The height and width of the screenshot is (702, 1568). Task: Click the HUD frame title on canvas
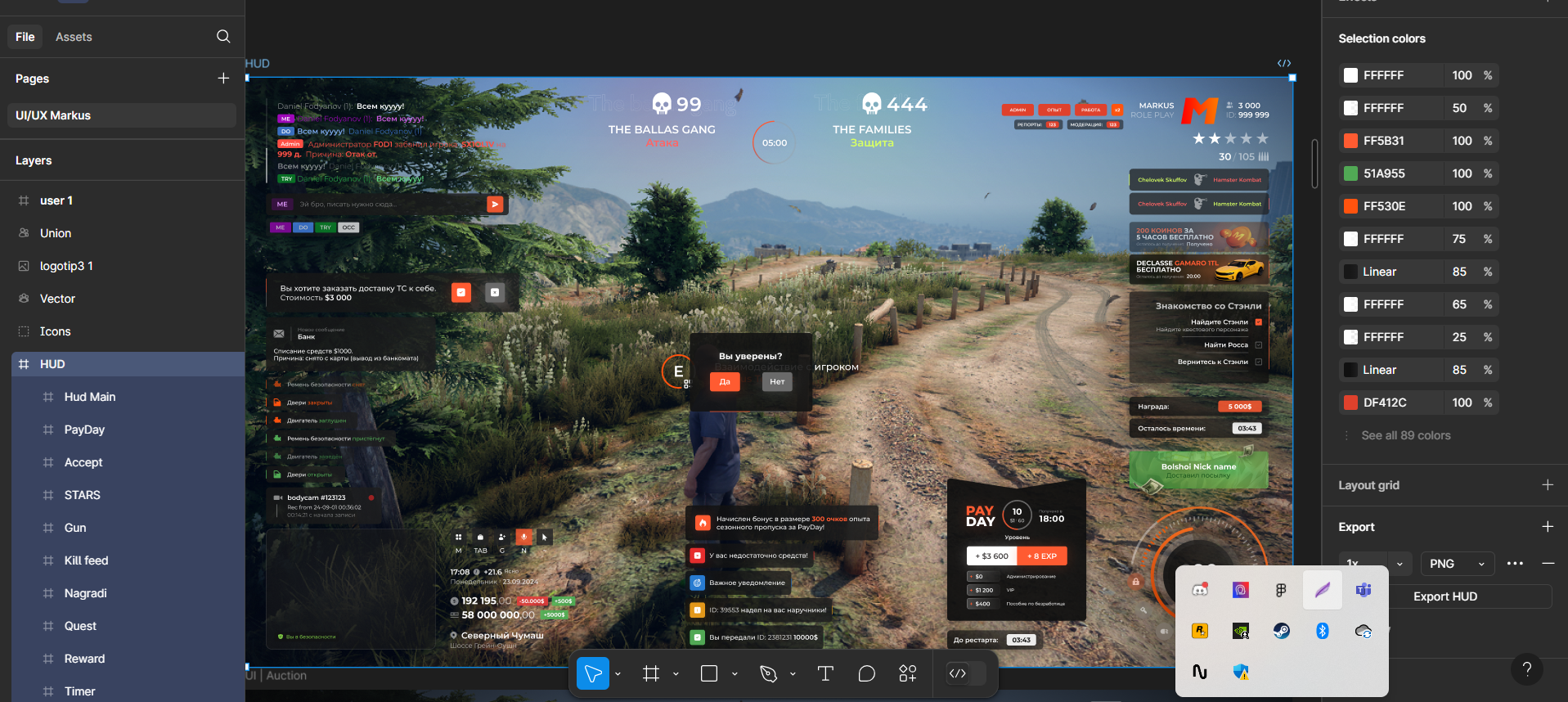pyautogui.click(x=258, y=64)
